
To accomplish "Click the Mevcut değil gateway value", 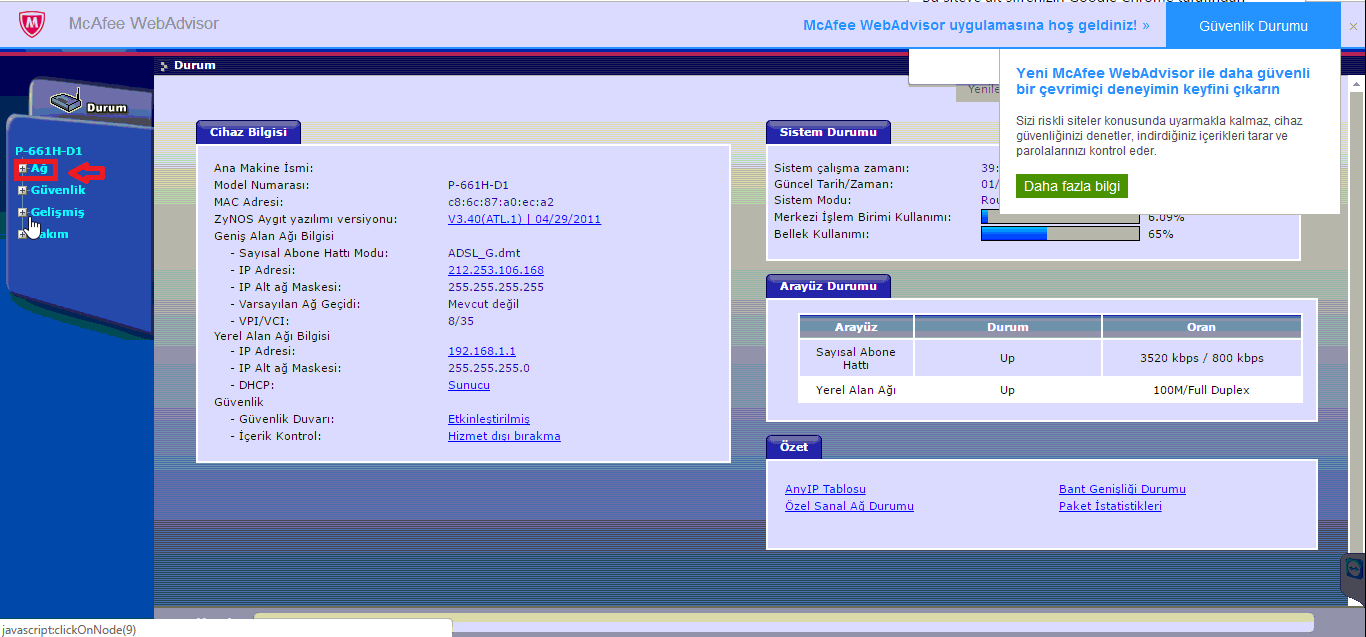I will [x=483, y=304].
